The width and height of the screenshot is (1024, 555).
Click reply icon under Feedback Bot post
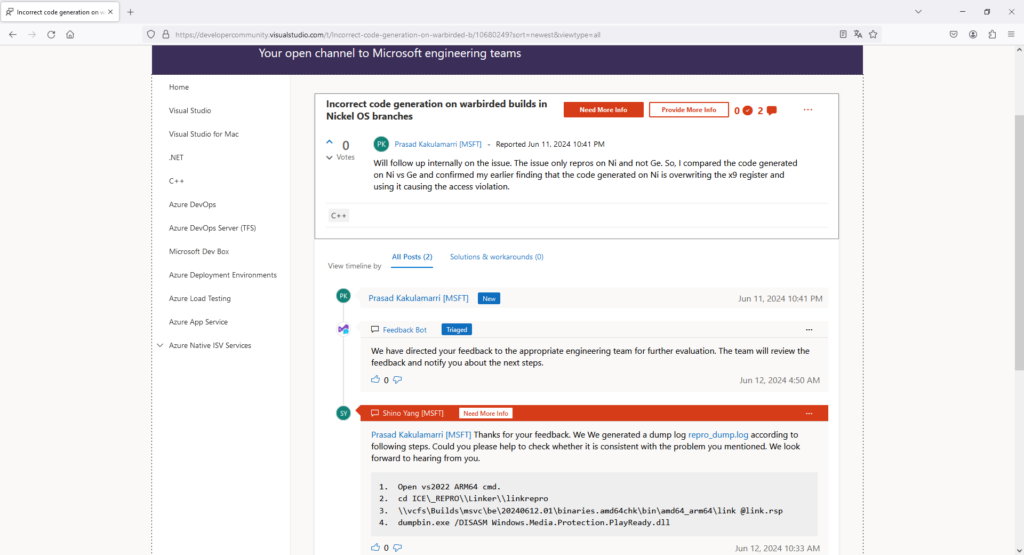point(397,380)
